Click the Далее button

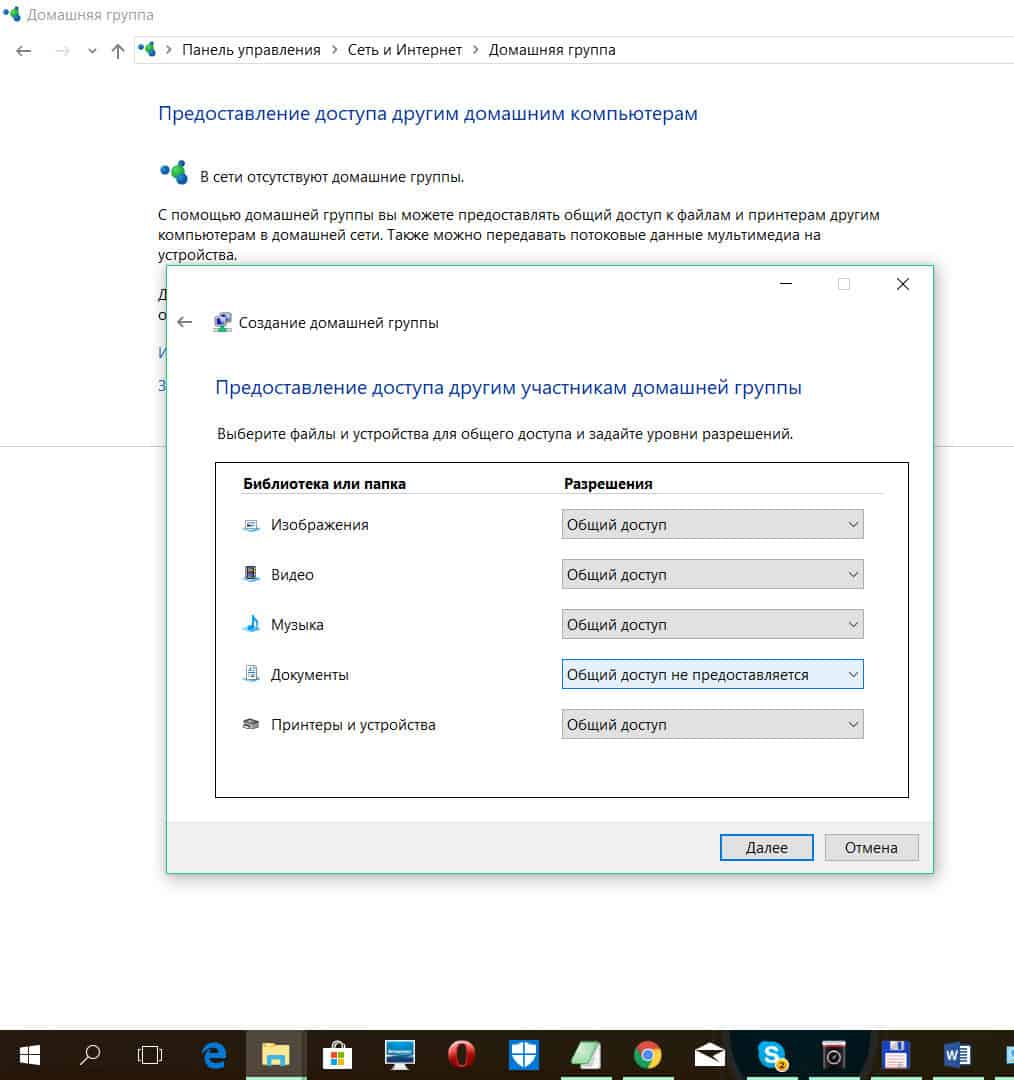click(x=766, y=847)
